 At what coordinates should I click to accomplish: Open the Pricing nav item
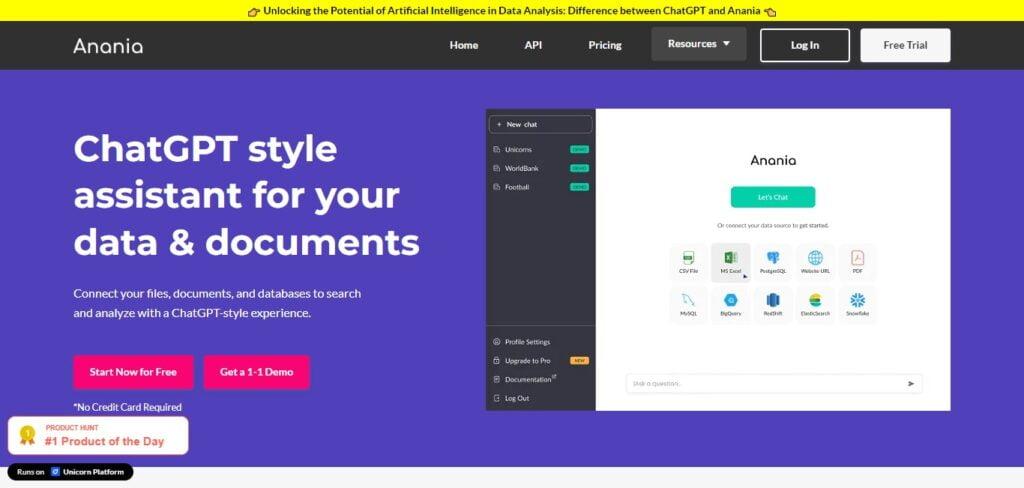605,45
